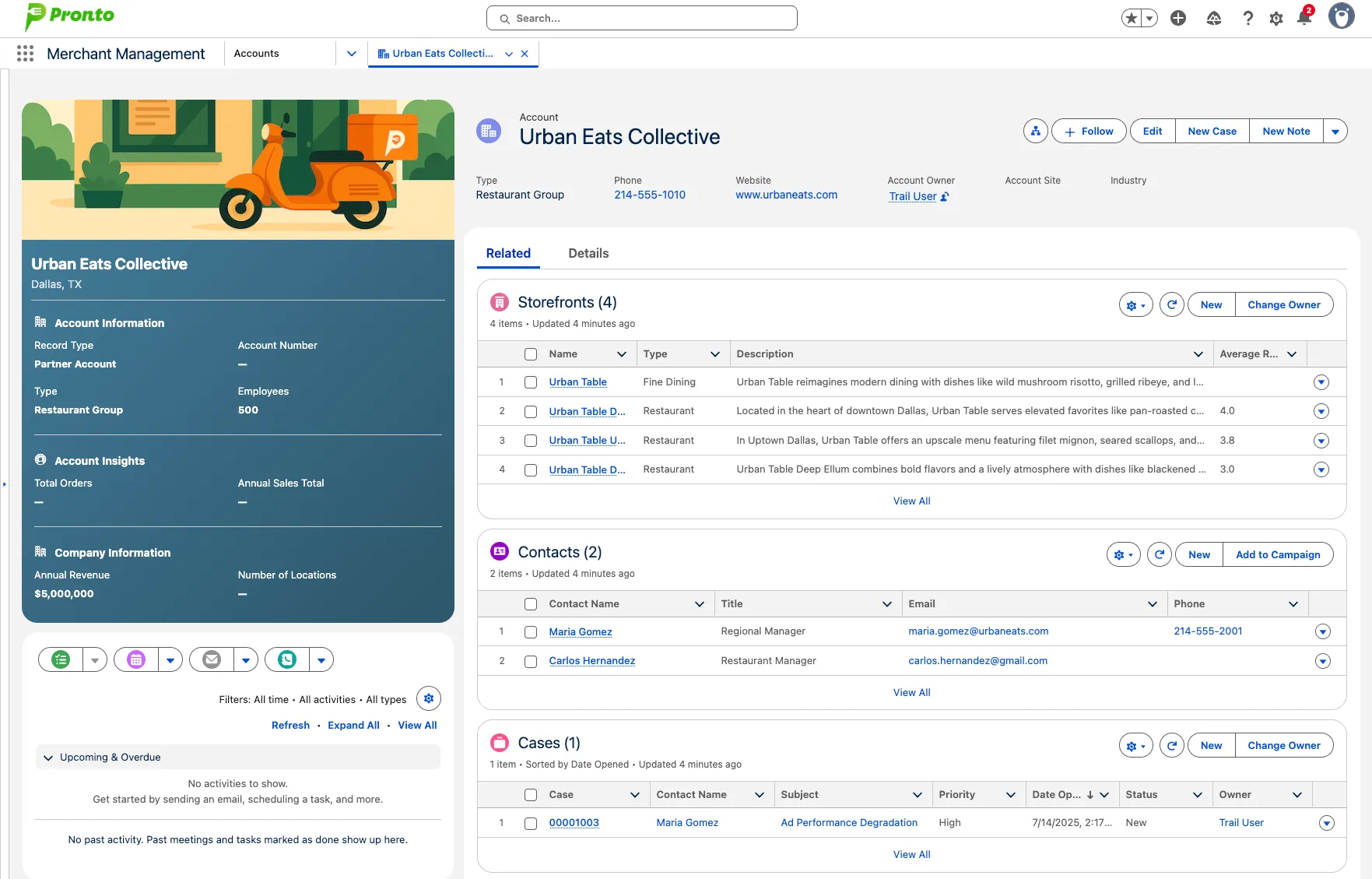
Task: Open the App Launcher grid icon
Action: [25, 54]
